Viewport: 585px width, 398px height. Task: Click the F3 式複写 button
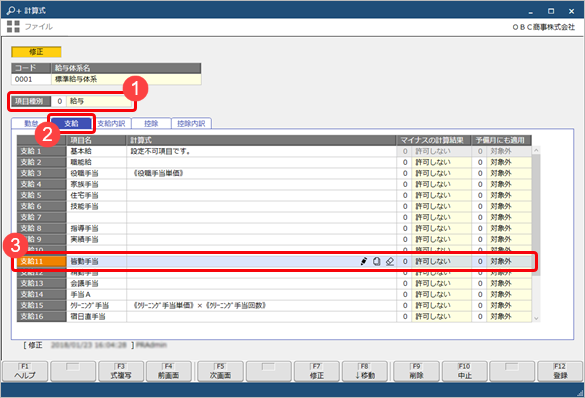tap(121, 372)
